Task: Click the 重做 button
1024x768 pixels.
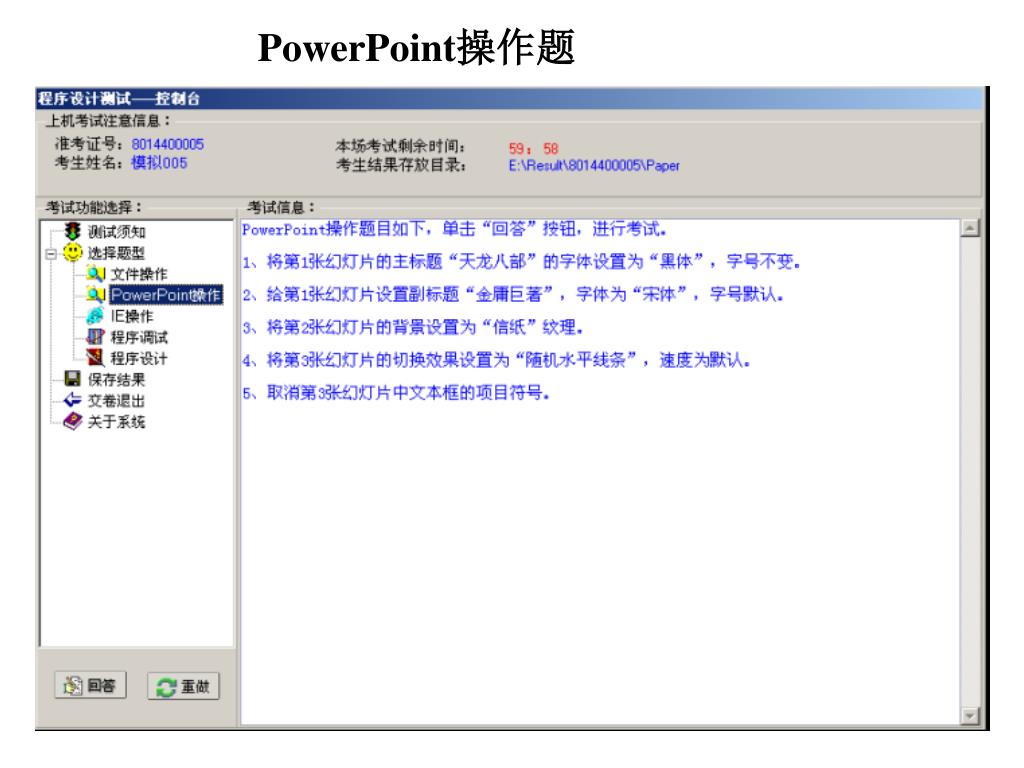Action: click(184, 686)
